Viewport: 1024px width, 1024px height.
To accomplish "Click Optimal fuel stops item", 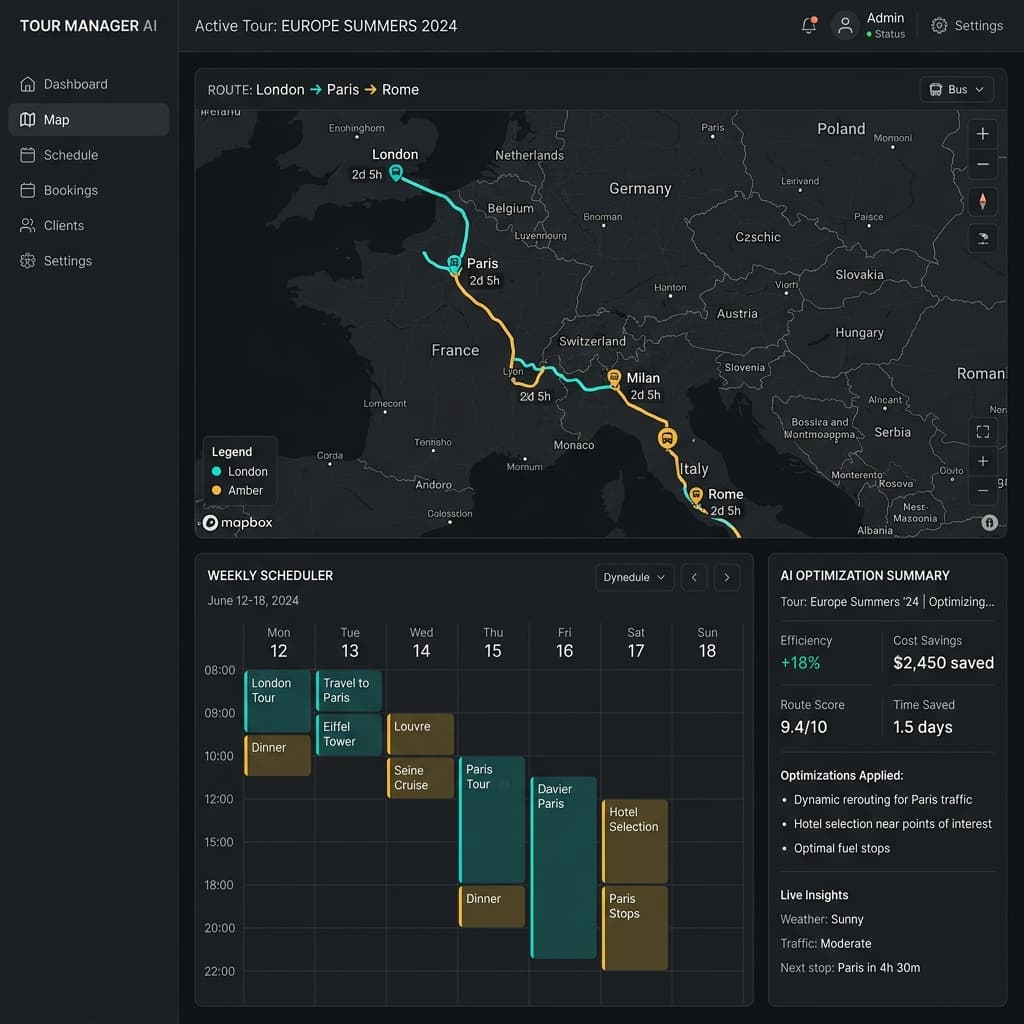I will (x=841, y=848).
